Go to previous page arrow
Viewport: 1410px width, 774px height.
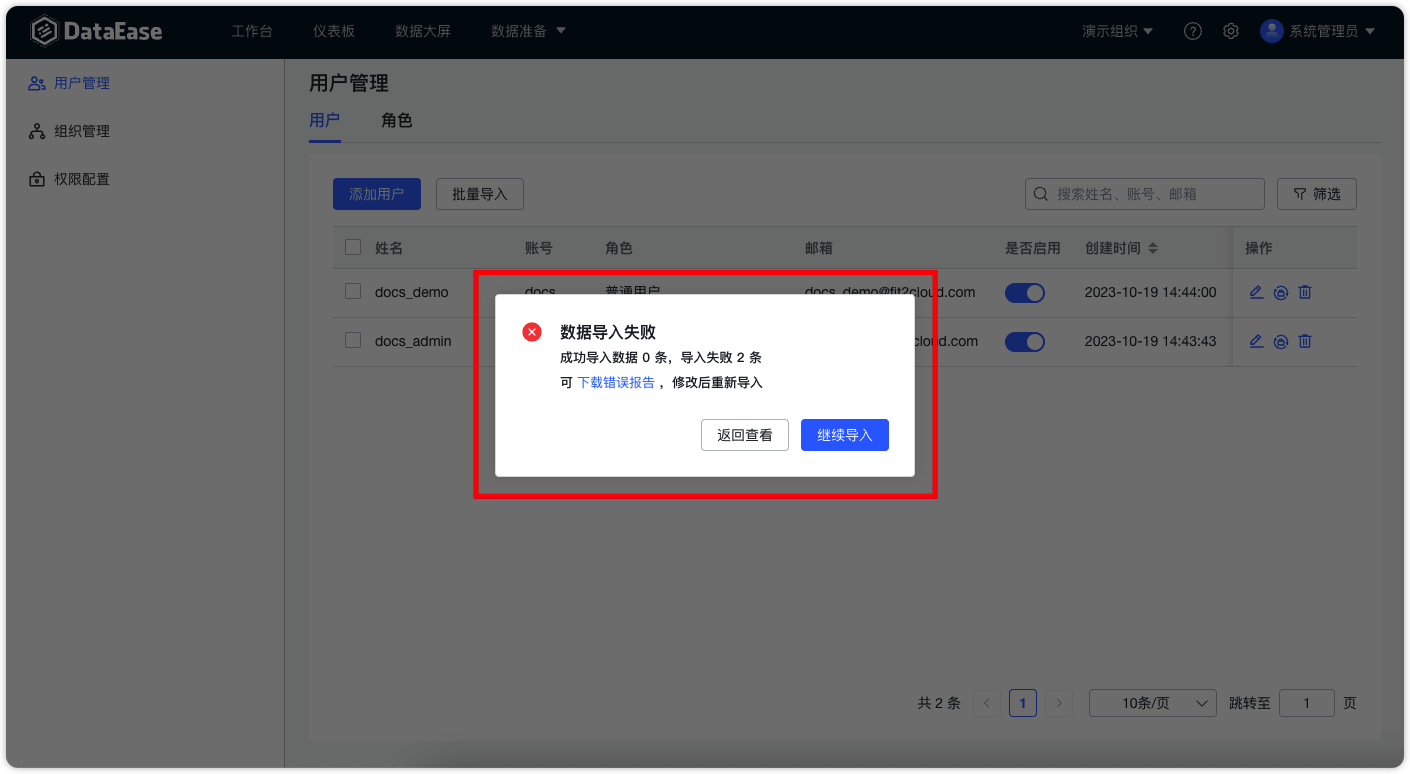[x=987, y=703]
